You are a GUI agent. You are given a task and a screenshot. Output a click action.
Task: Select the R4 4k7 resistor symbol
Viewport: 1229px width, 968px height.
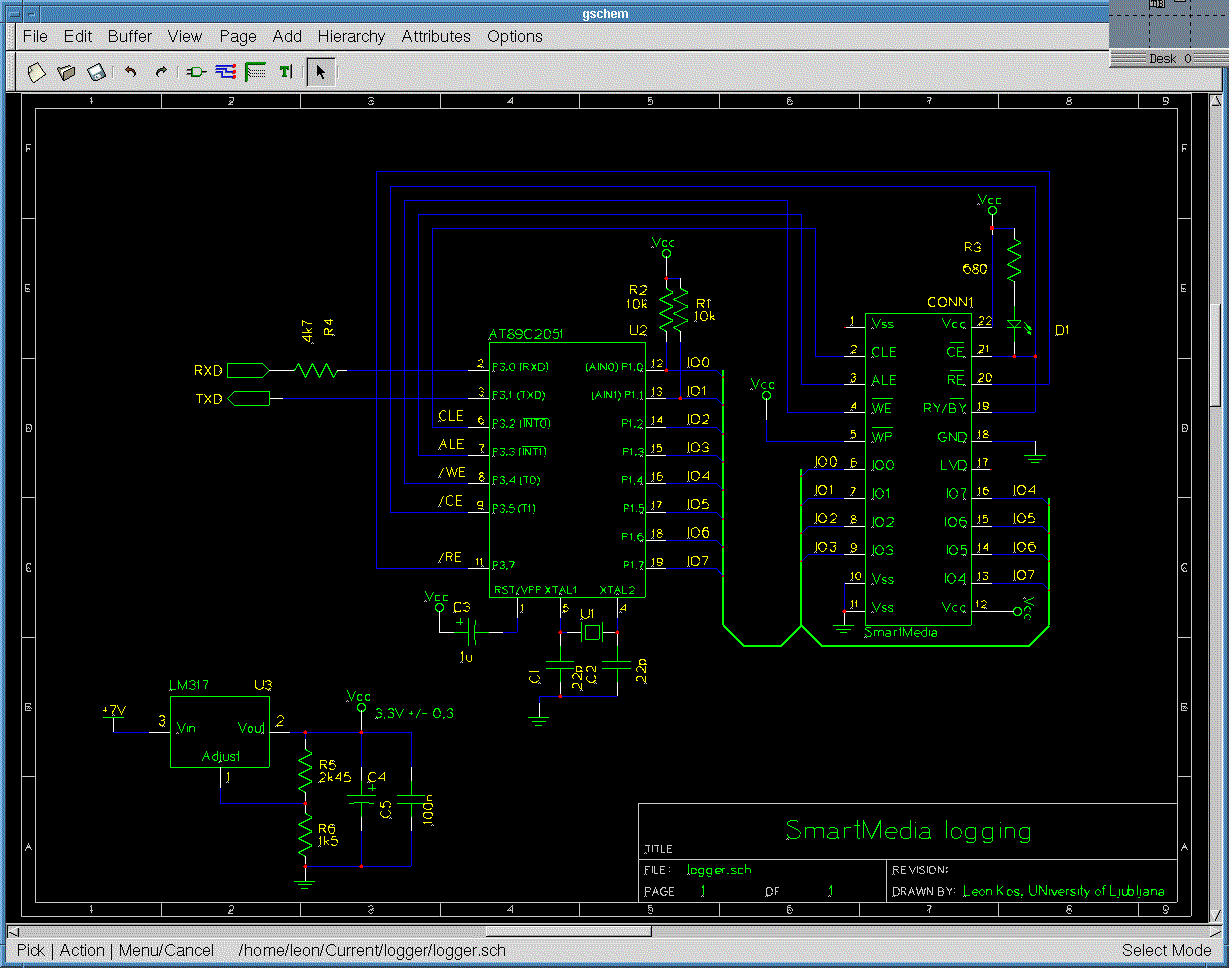pos(316,370)
